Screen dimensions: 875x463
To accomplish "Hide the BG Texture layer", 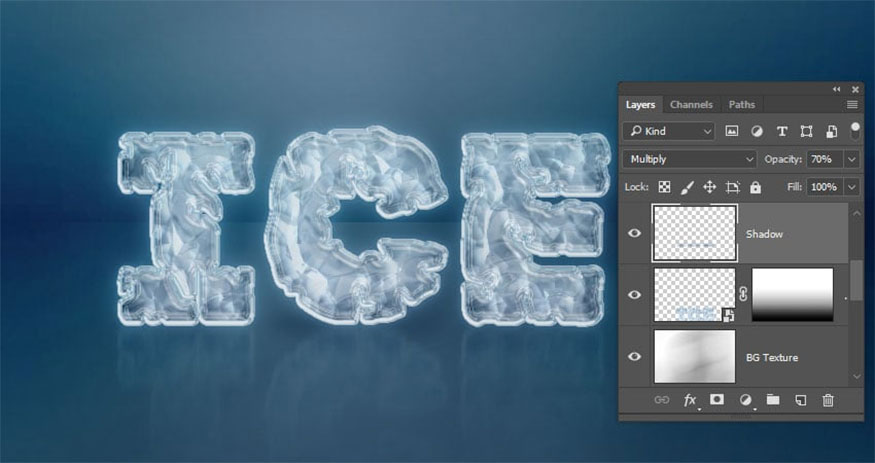I will pos(634,356).
